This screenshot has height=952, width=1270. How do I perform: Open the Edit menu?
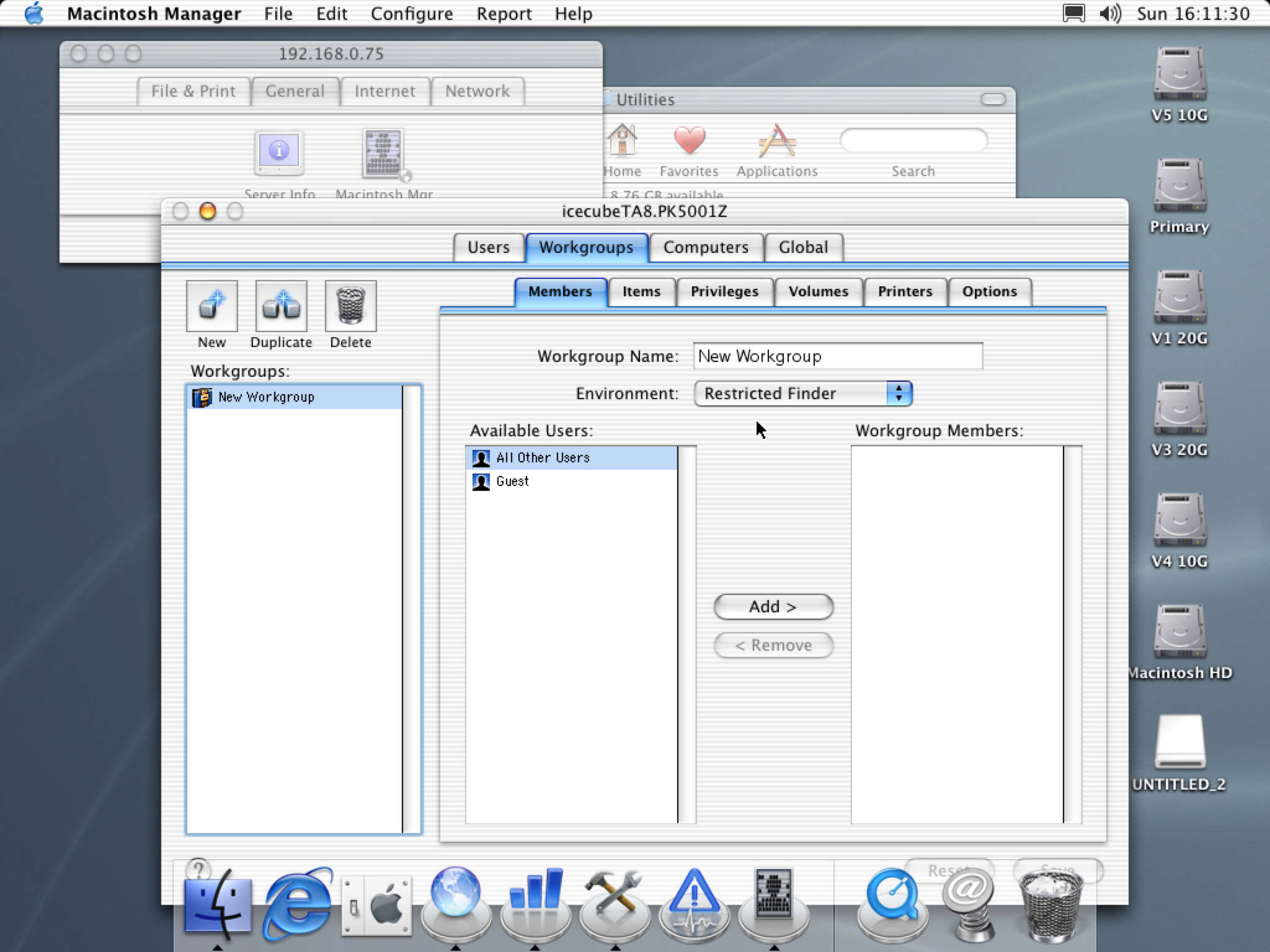click(x=332, y=13)
